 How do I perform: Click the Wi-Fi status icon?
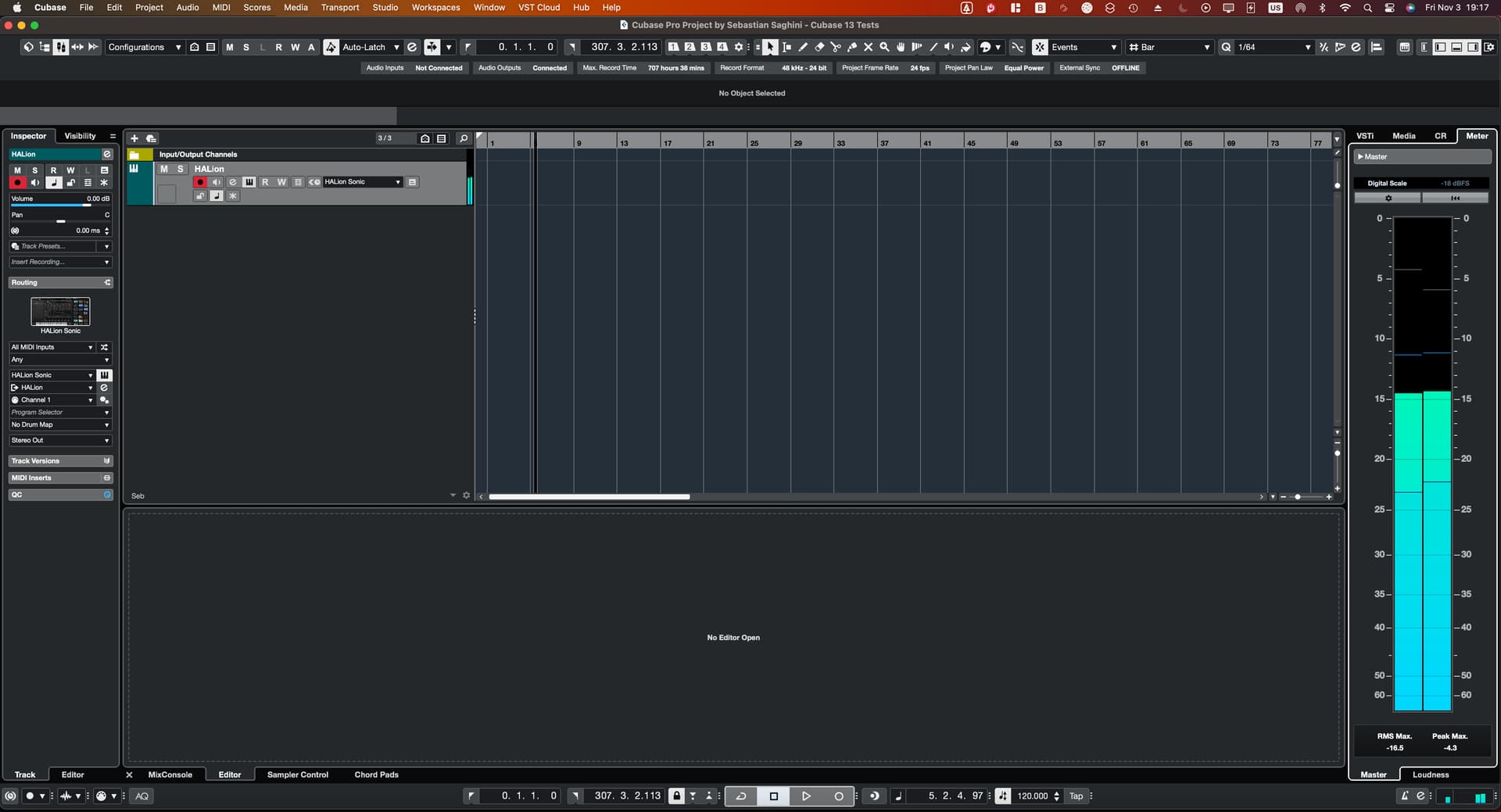1345,8
